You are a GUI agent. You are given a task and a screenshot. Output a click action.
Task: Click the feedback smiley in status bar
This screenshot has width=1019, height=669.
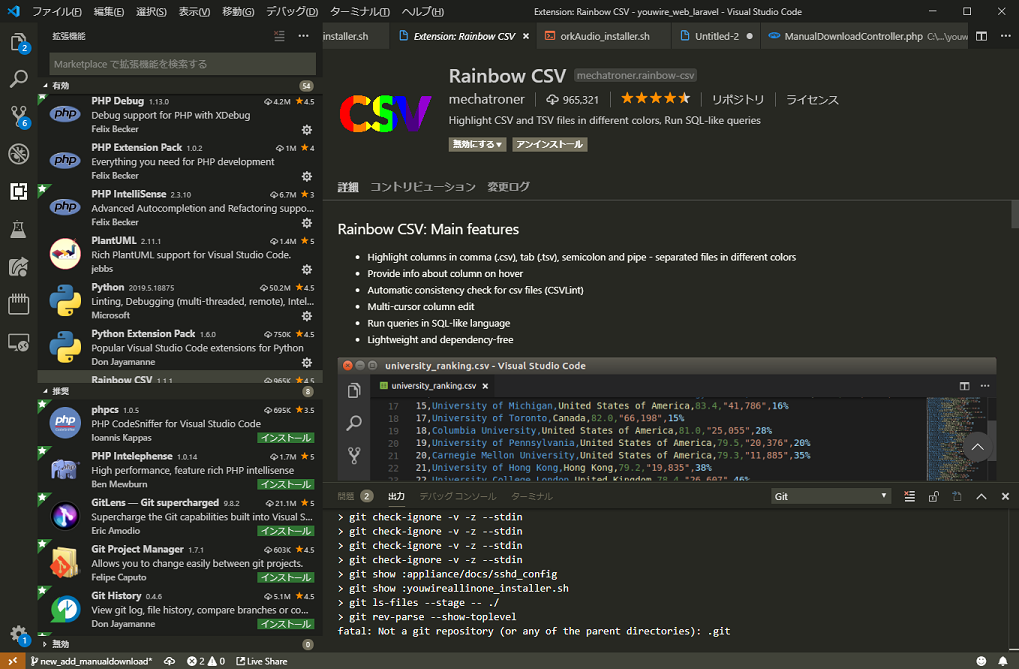point(981,661)
